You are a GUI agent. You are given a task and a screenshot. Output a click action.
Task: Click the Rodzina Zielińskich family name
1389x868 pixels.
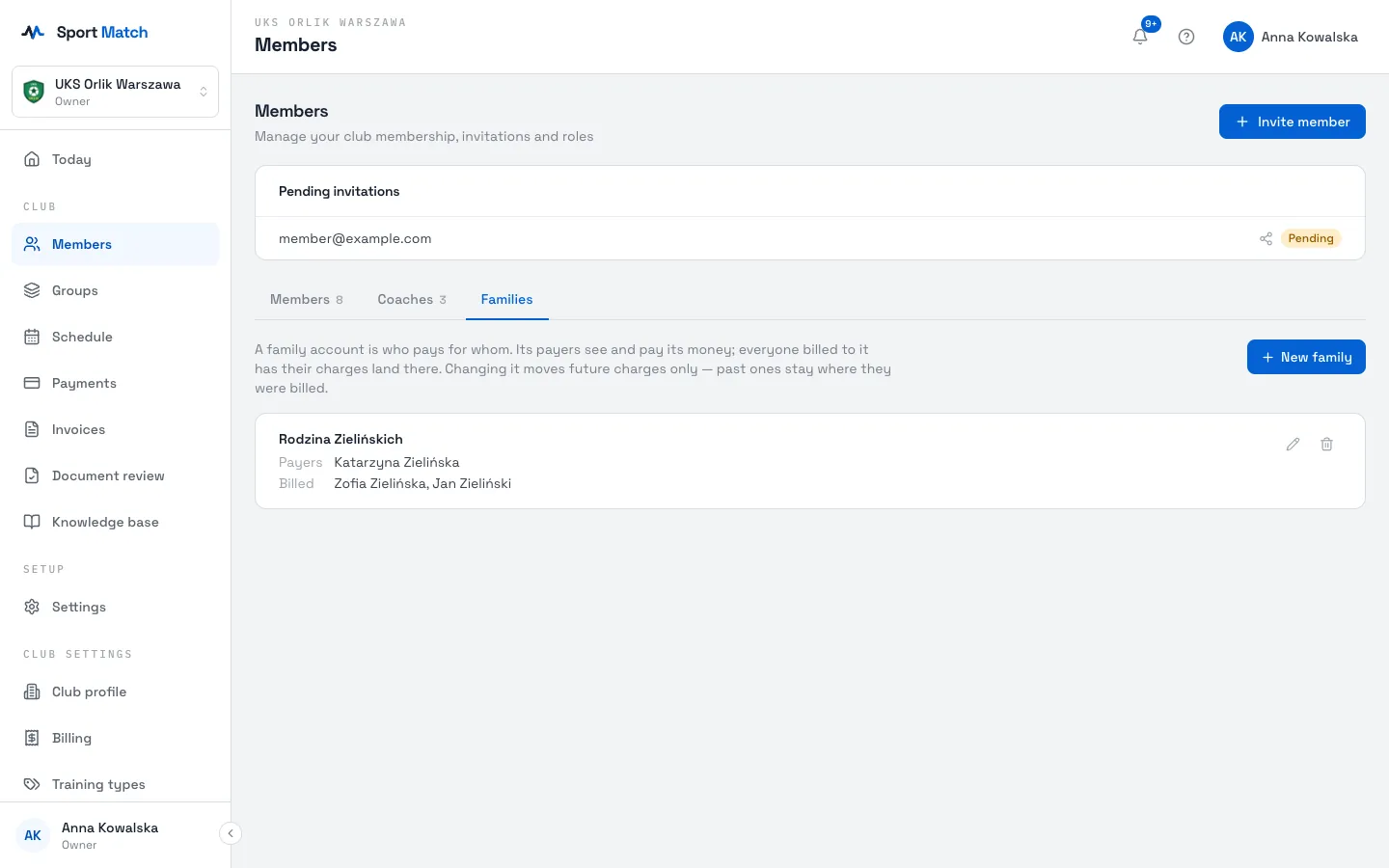tap(340, 439)
